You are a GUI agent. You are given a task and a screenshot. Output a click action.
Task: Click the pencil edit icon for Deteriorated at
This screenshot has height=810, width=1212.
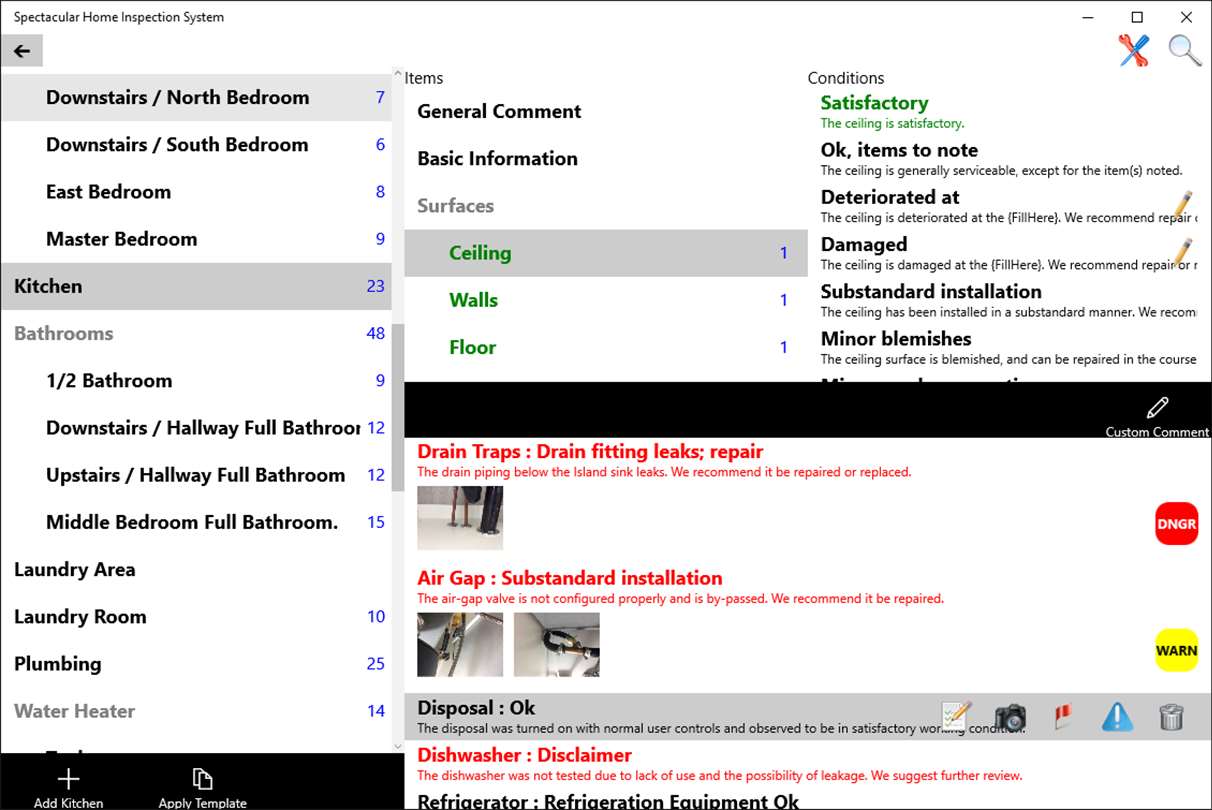pos(1181,203)
